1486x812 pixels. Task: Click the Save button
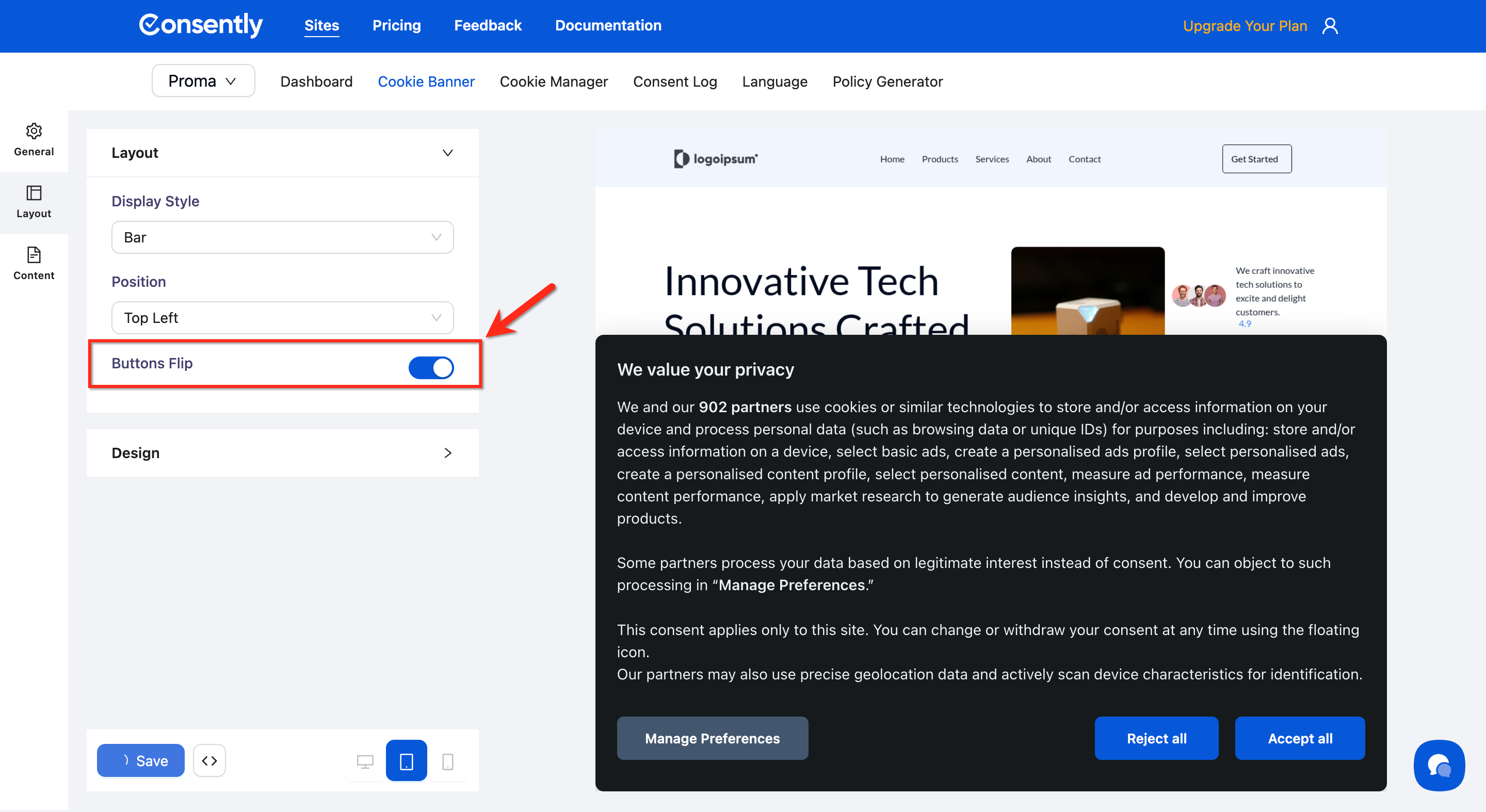141,761
